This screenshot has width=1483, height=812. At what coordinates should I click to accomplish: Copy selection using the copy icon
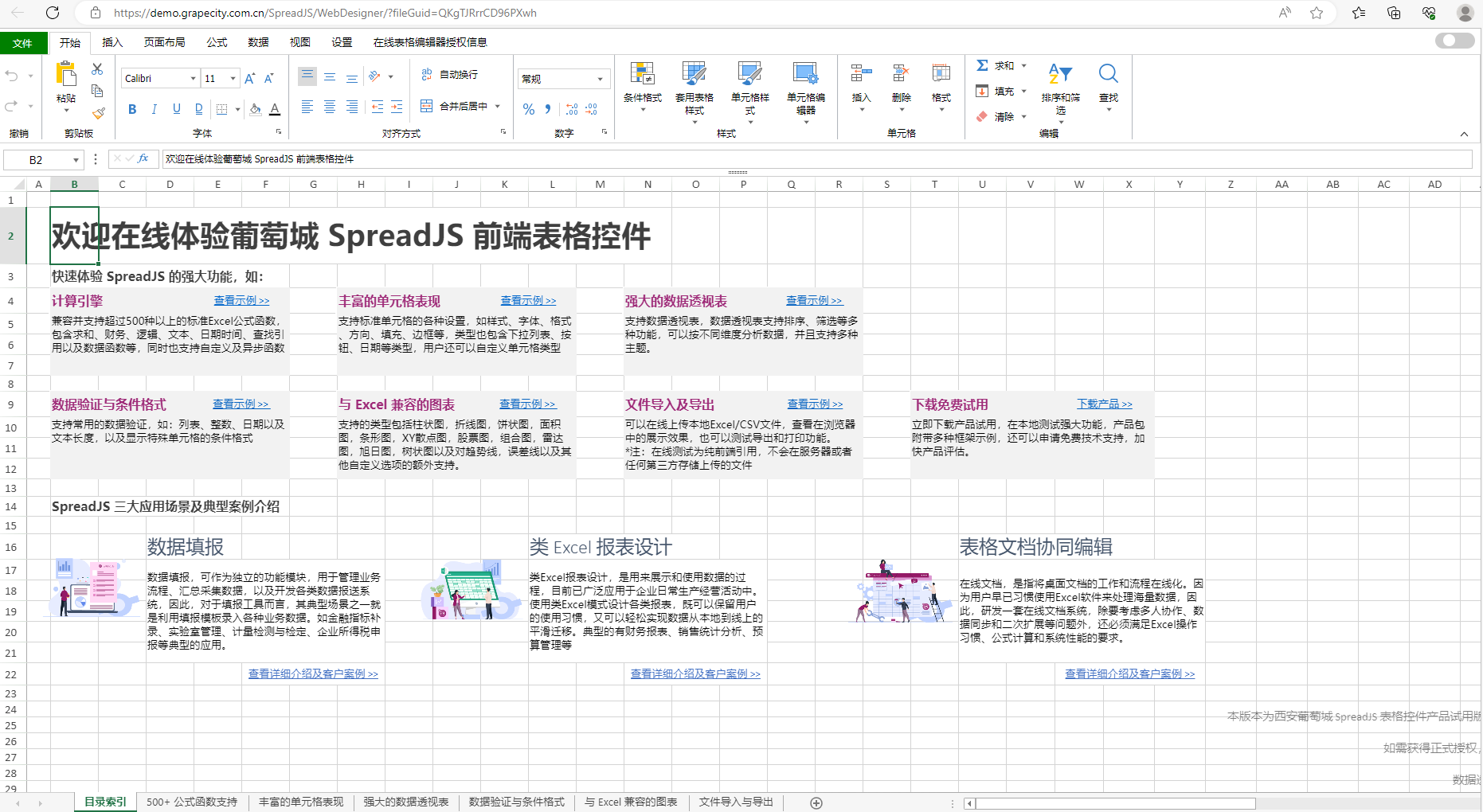coord(97,91)
